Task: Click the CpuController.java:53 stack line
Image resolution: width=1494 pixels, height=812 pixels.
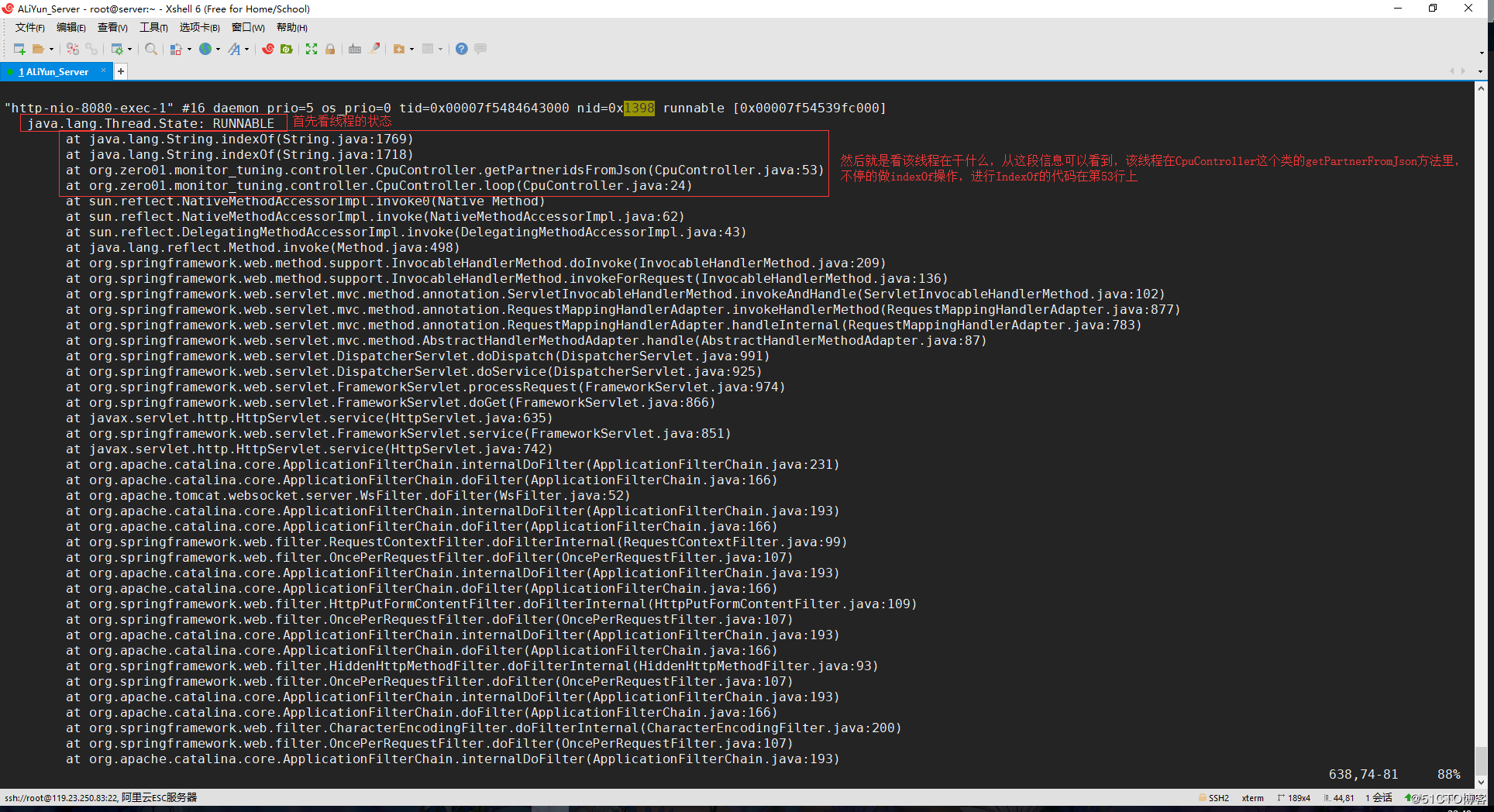Action: 445,170
